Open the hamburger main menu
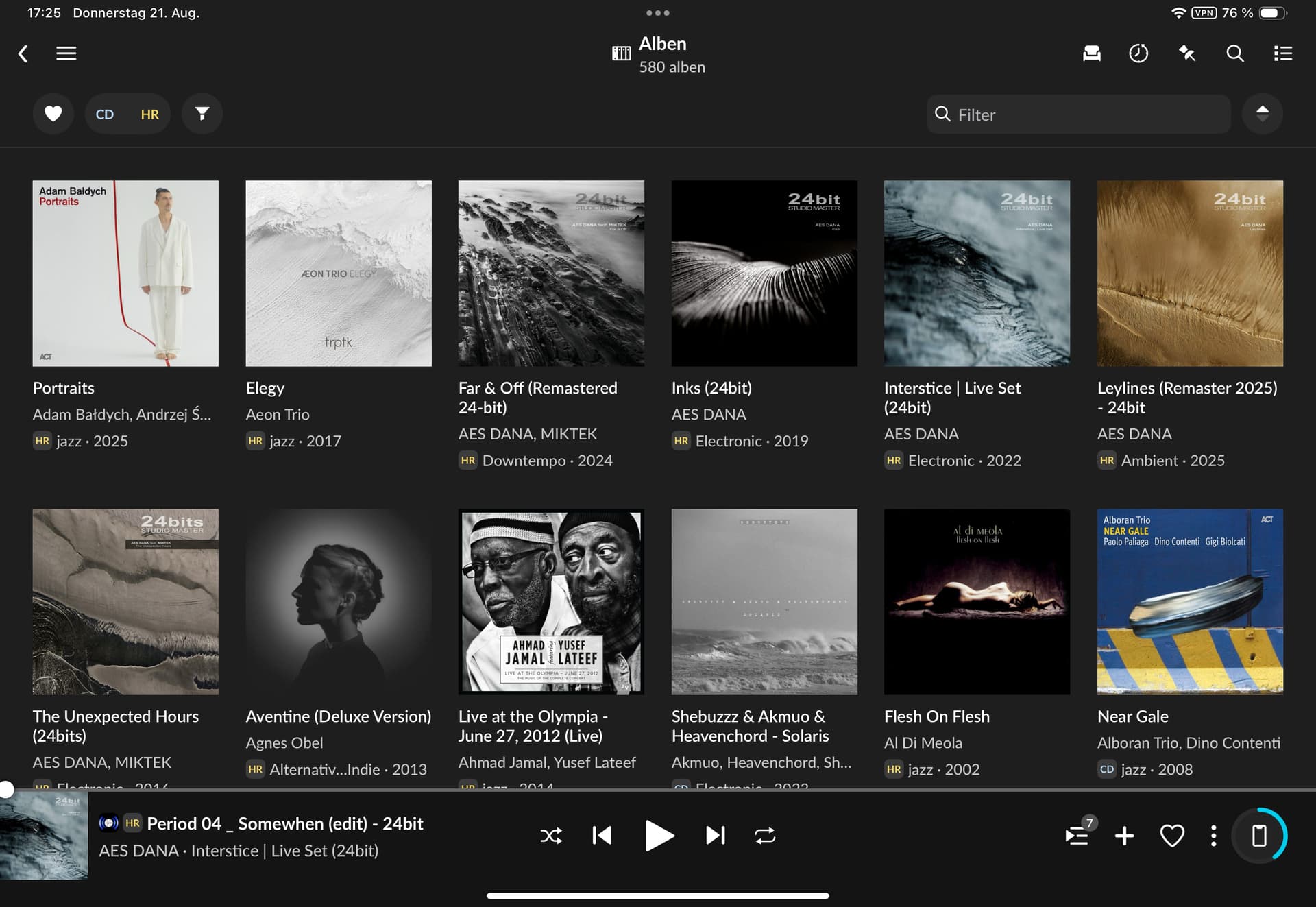Image resolution: width=1316 pixels, height=907 pixels. click(x=66, y=53)
